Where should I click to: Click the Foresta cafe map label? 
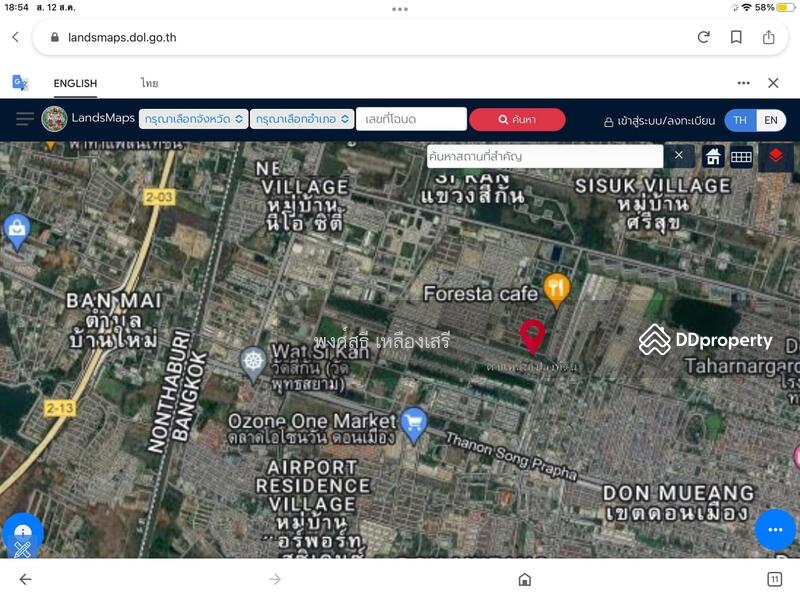pyautogui.click(x=480, y=293)
